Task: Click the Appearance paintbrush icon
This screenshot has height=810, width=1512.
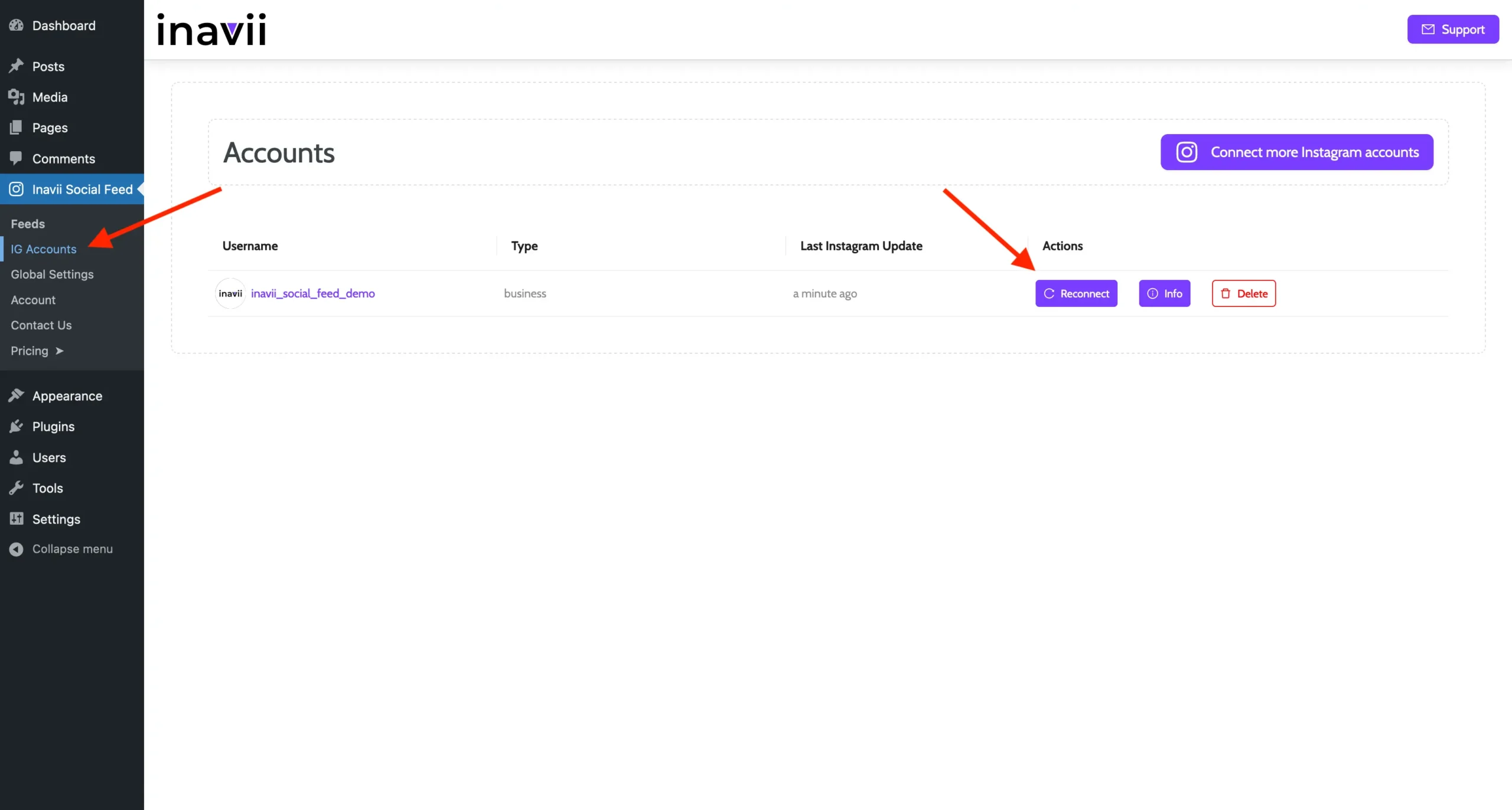Action: [x=16, y=396]
